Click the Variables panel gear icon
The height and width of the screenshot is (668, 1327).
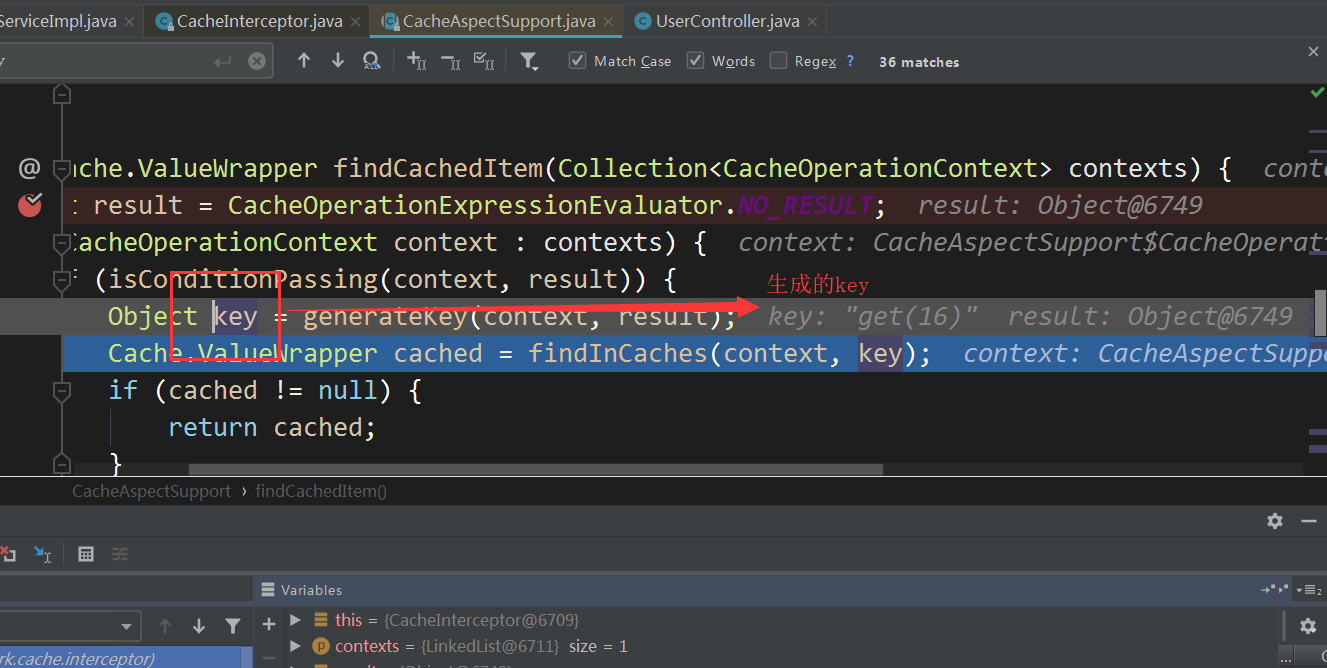(1308, 626)
